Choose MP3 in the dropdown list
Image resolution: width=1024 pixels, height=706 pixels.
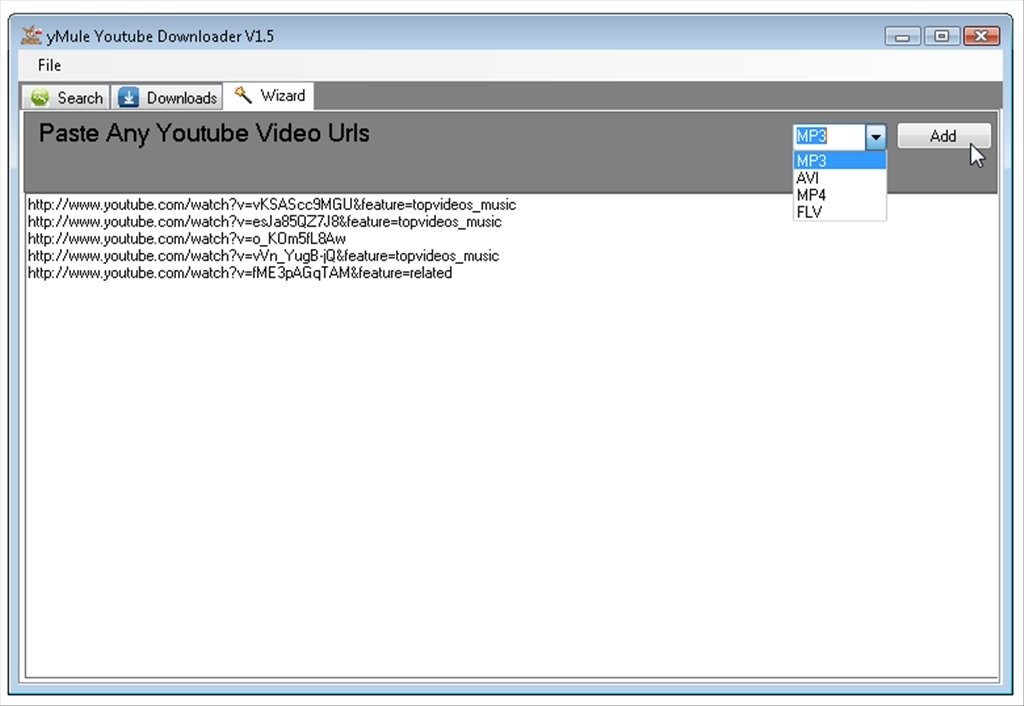(x=839, y=161)
